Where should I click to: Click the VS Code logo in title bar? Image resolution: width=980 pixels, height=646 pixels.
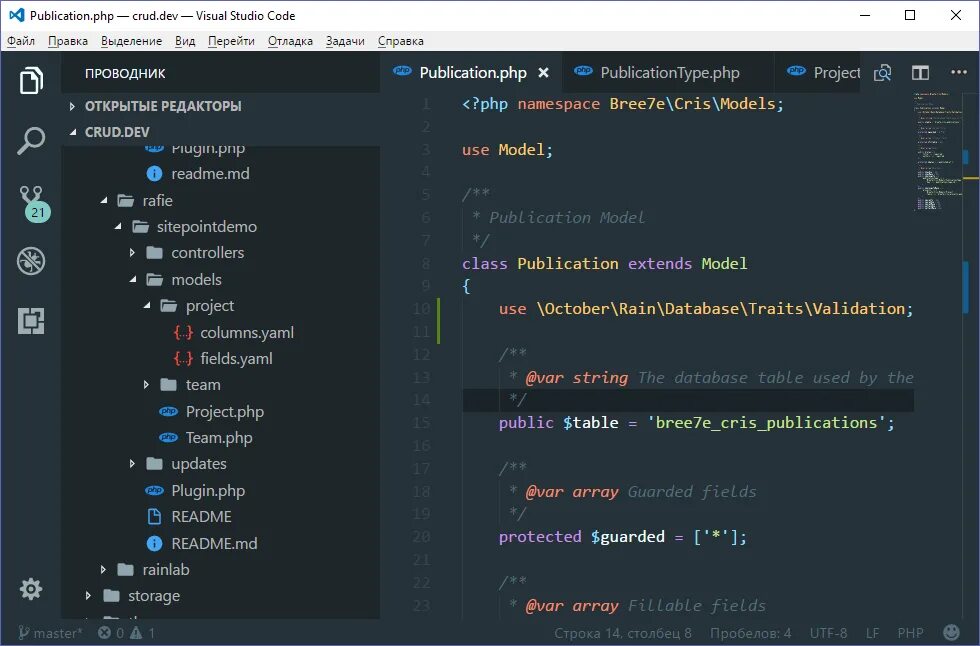pyautogui.click(x=17, y=15)
